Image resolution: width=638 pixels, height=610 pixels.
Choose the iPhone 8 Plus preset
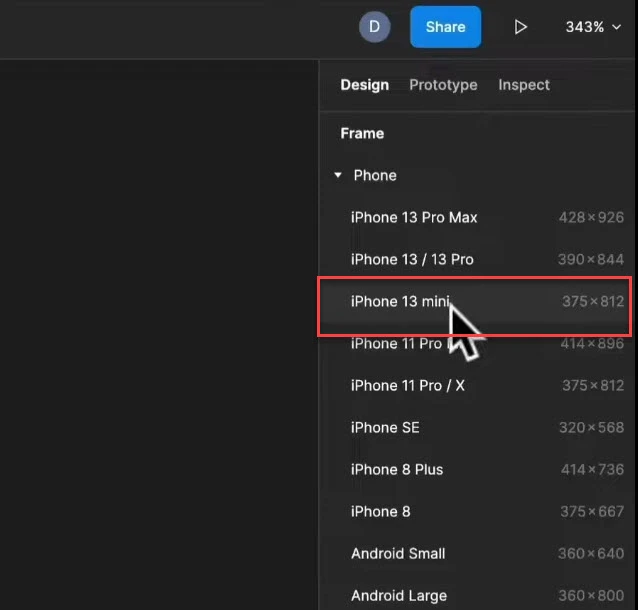point(476,469)
